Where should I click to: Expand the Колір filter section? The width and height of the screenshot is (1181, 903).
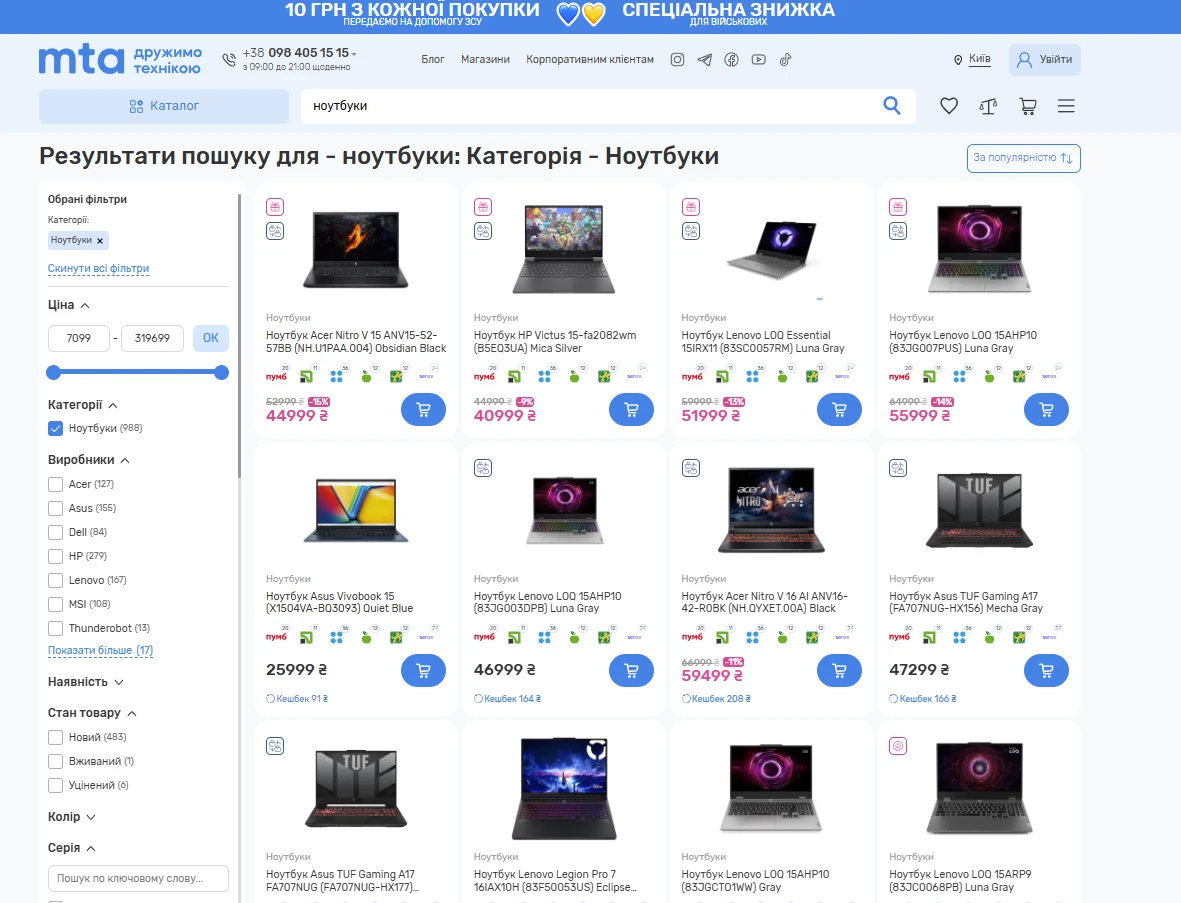point(72,817)
